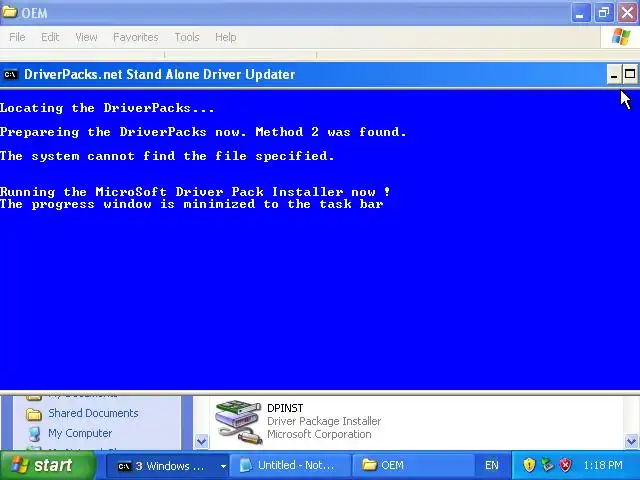Close the OEM explorer window
This screenshot has width=640, height=480.
pyautogui.click(x=627, y=13)
